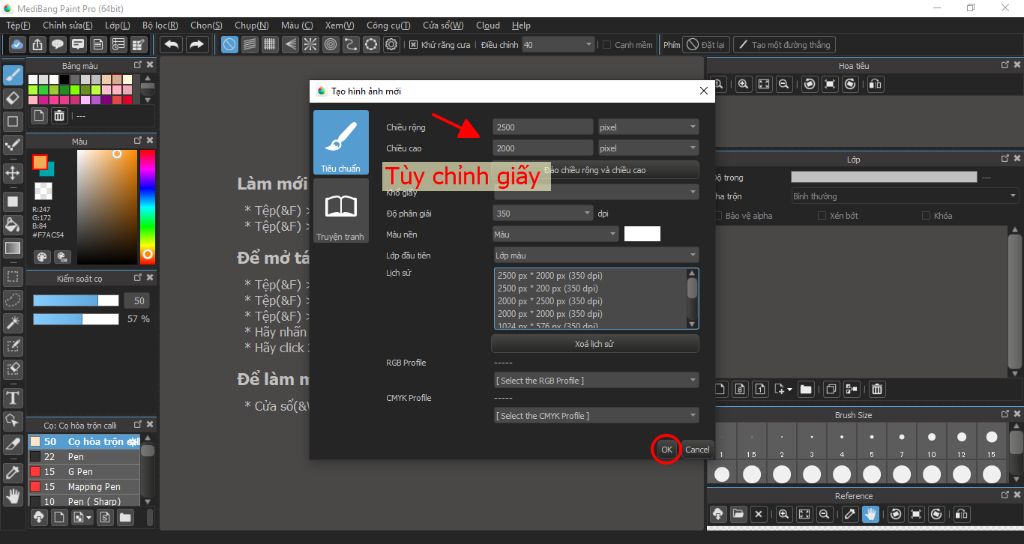The width and height of the screenshot is (1024, 544).
Task: Open folder icon in Reference panel
Action: 738,515
